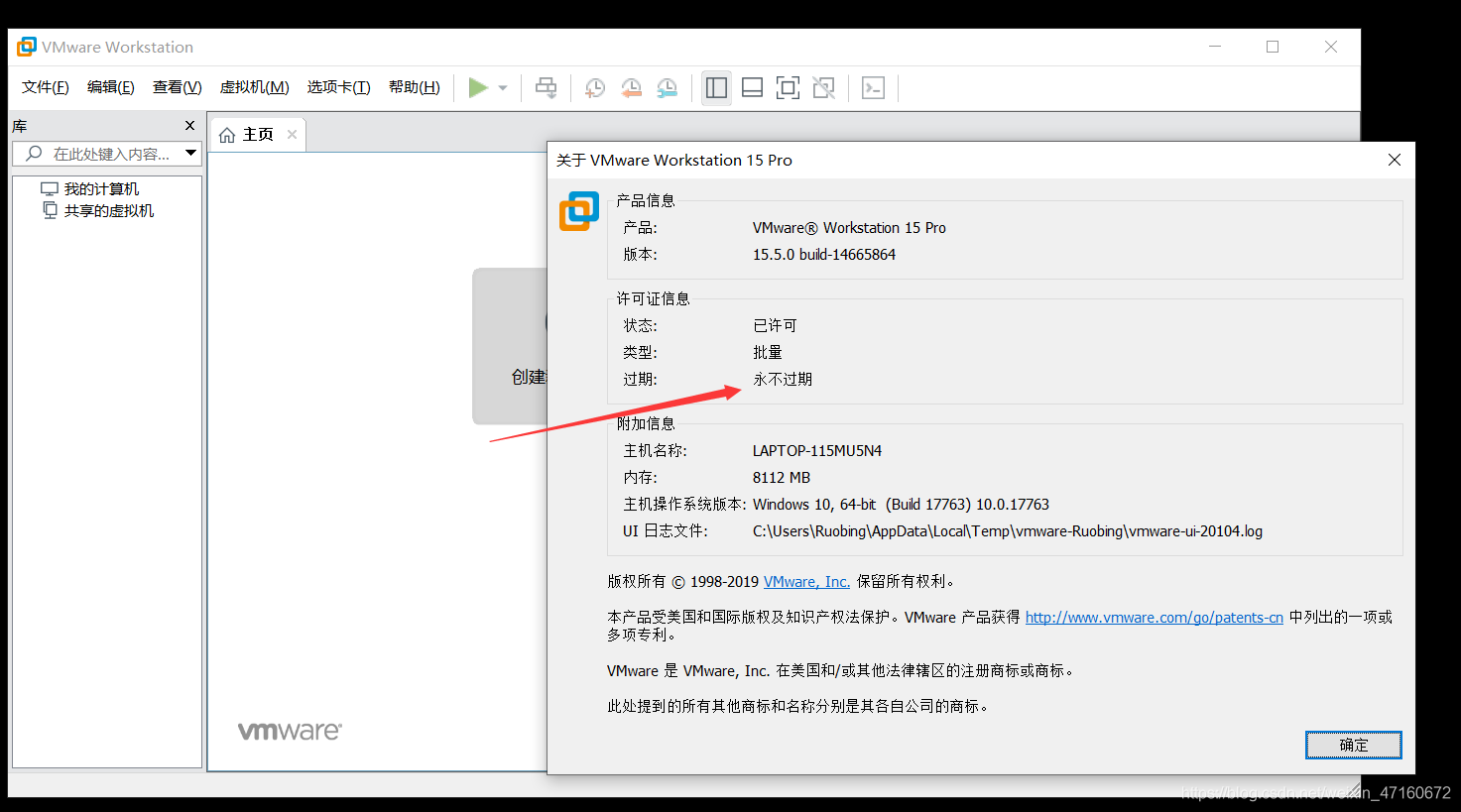Maximize the VMware Workstation main window
This screenshot has width=1461, height=812.
[x=1273, y=47]
